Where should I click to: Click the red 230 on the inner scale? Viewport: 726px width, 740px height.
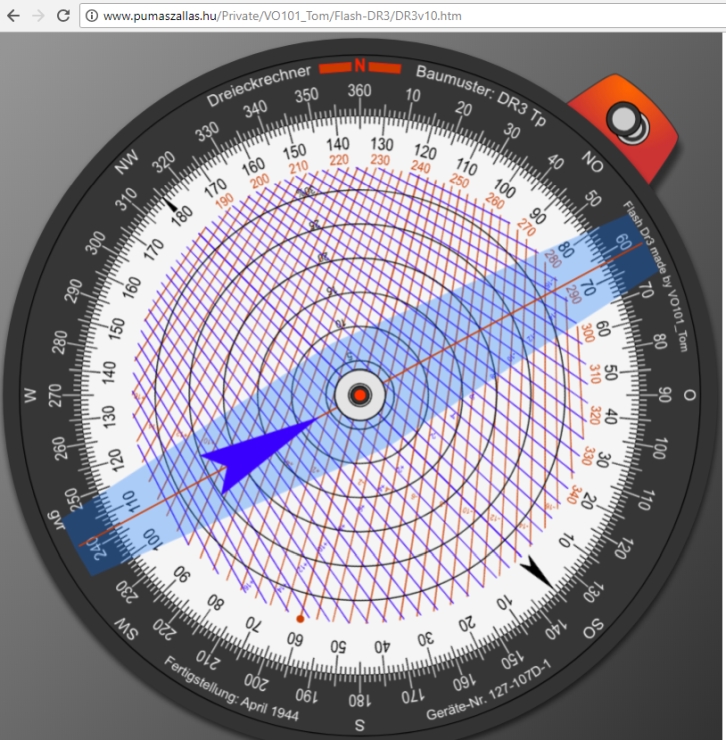click(x=380, y=160)
